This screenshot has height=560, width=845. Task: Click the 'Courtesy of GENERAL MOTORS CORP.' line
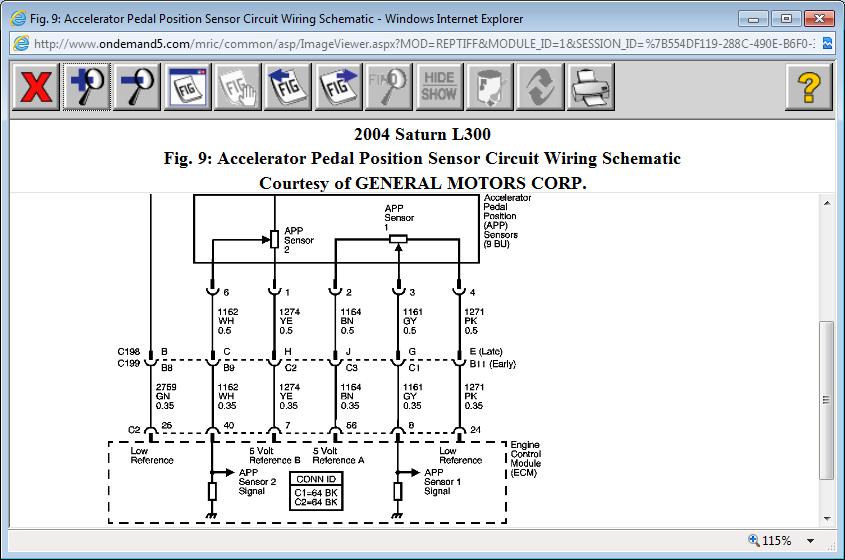[422, 183]
